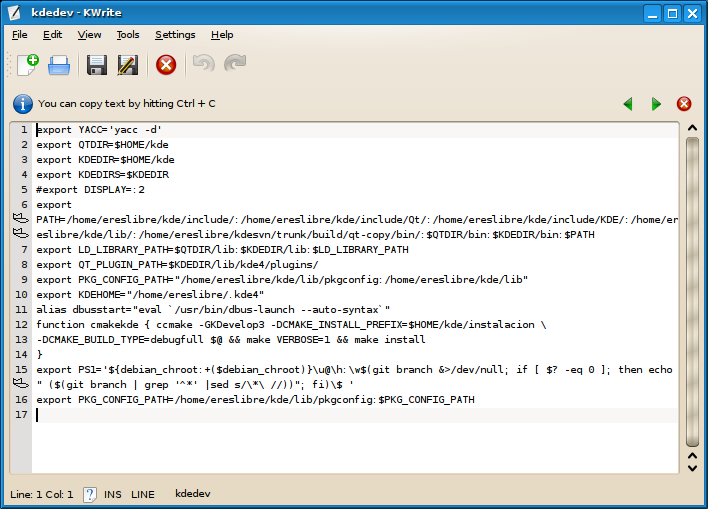
Task: Click the export KDEHOME line
Action: [150, 294]
